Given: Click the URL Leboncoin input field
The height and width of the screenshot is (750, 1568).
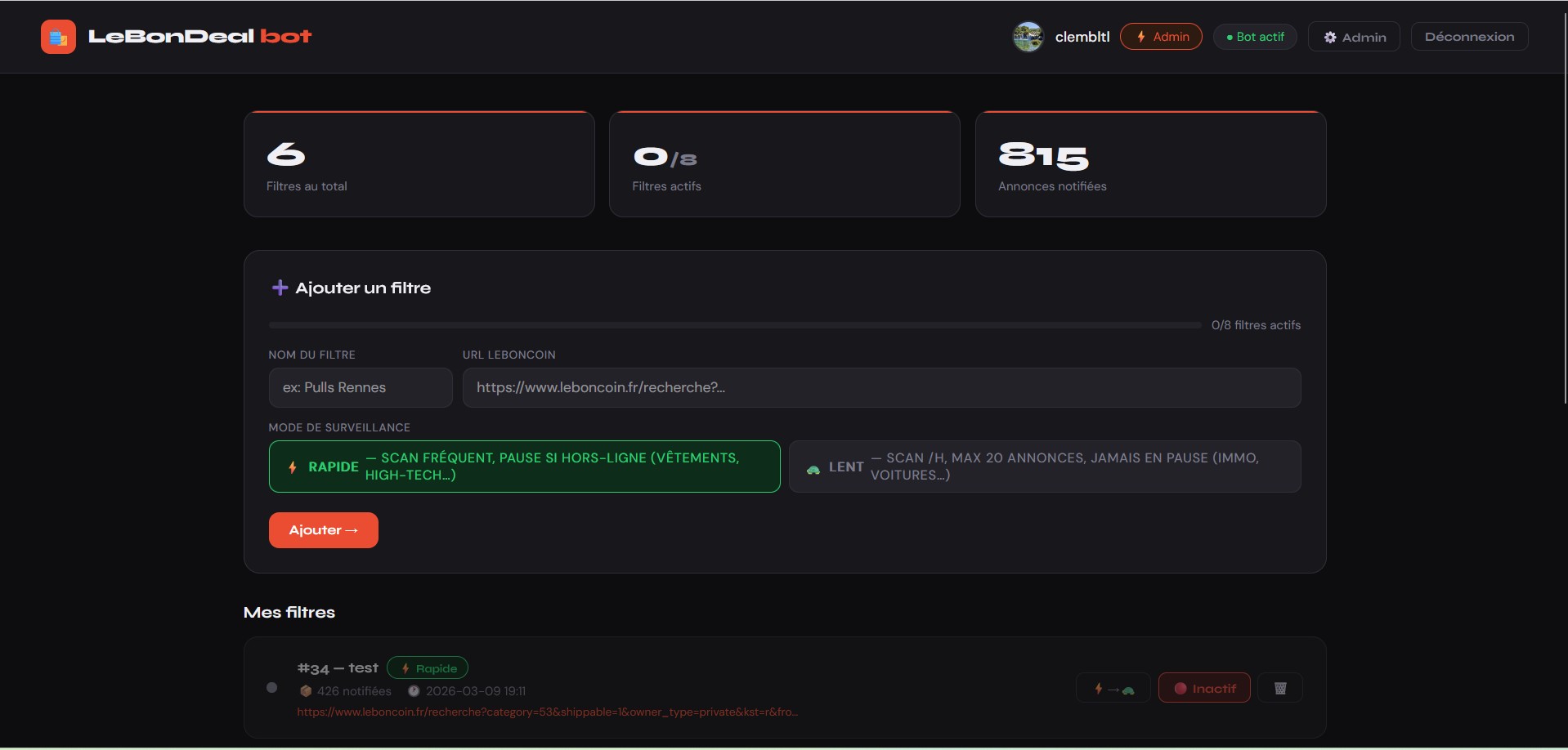Looking at the screenshot, I should [x=880, y=387].
